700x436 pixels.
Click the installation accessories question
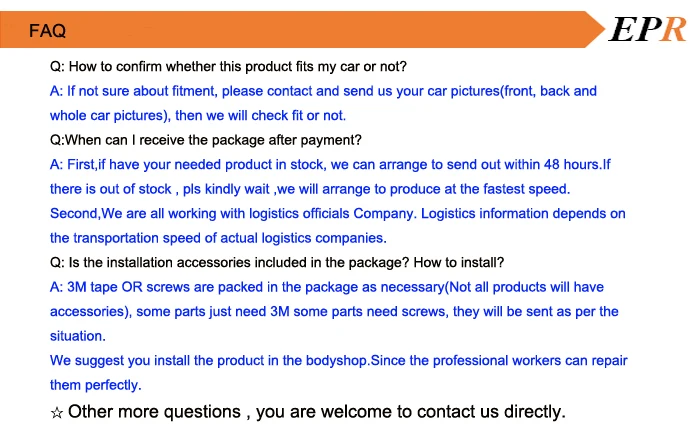[277, 262]
